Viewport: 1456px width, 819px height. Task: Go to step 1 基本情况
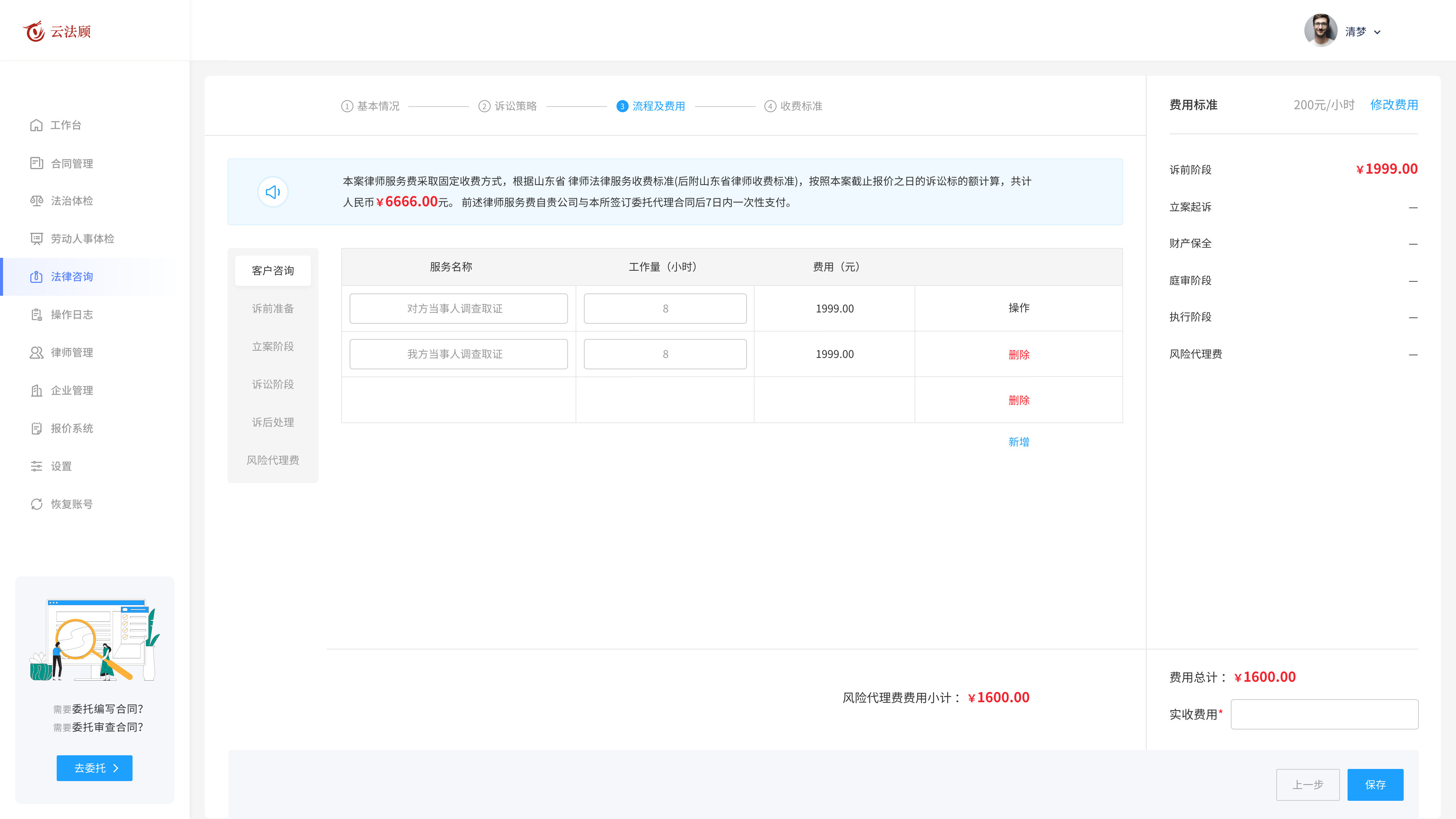click(x=370, y=106)
